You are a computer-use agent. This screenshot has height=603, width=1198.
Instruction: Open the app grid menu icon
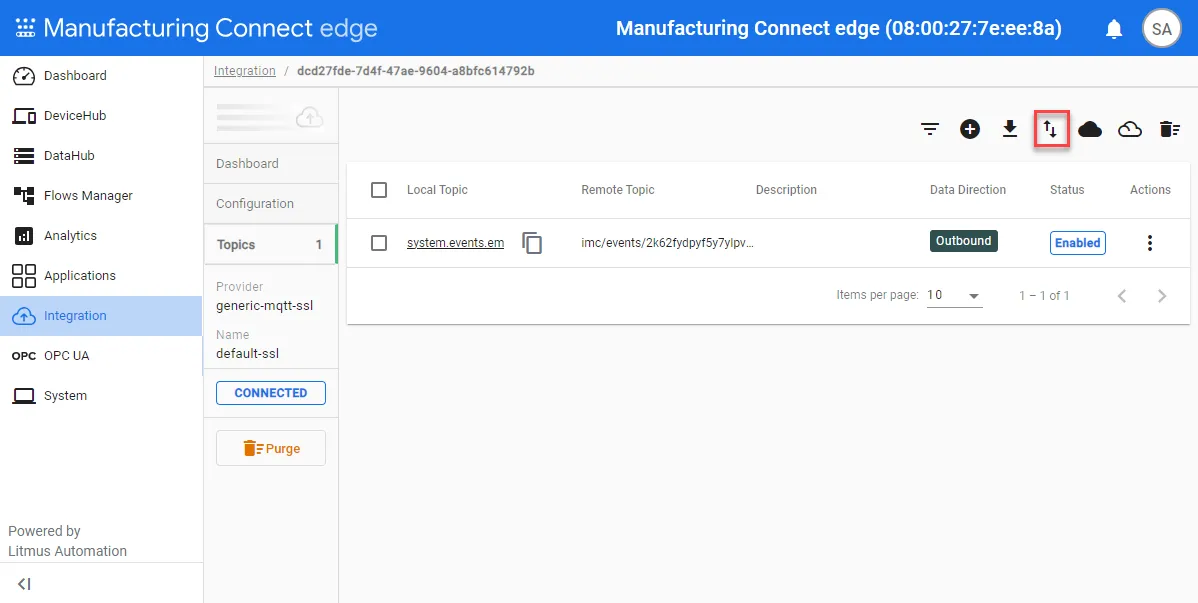[25, 28]
